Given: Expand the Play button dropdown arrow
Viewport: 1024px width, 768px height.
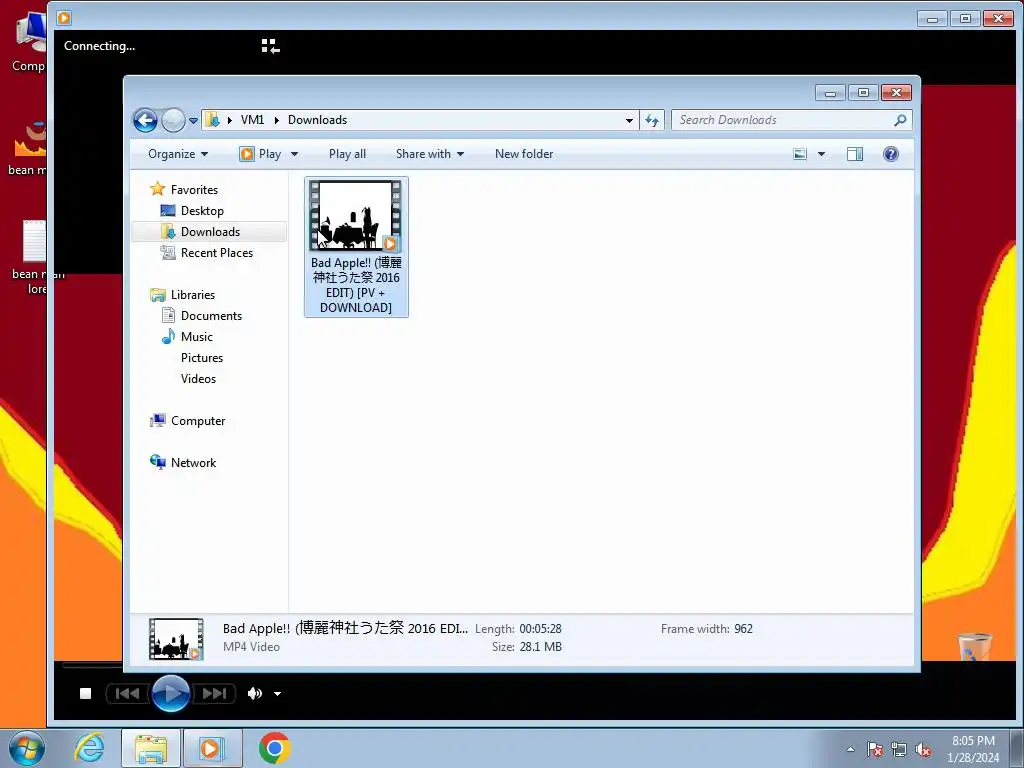Looking at the screenshot, I should point(295,154).
